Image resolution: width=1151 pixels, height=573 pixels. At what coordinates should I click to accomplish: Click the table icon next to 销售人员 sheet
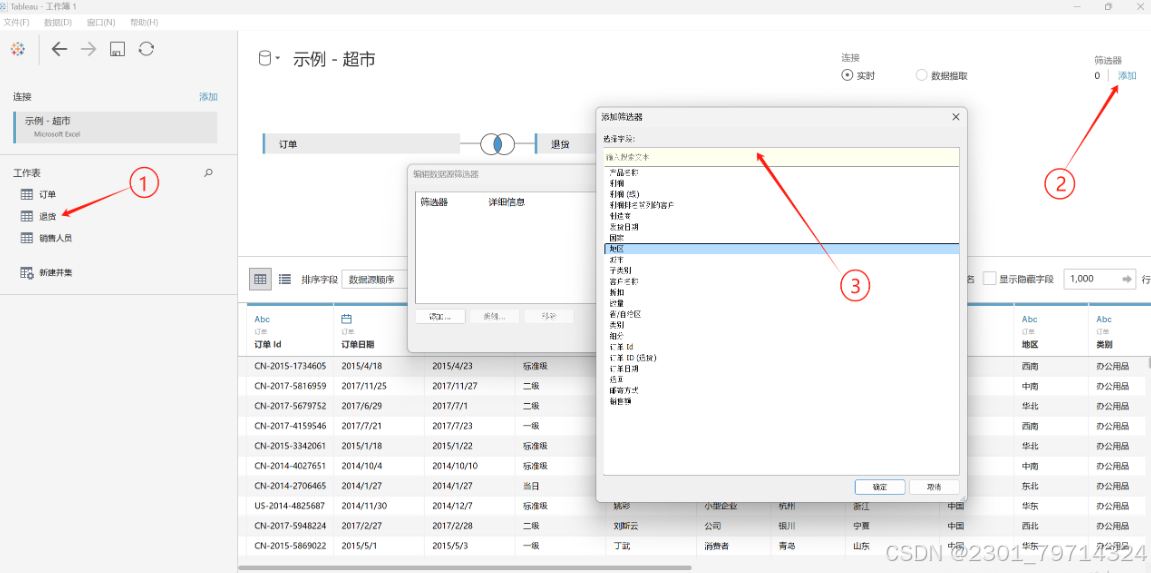pos(26,238)
